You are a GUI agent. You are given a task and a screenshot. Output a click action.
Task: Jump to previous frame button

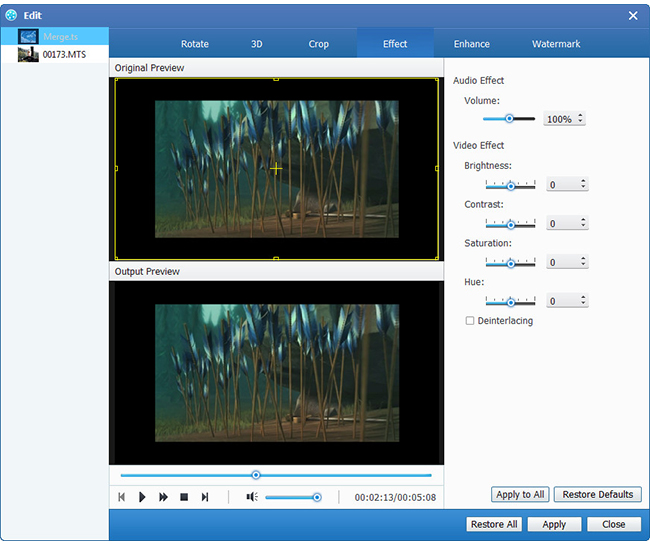click(x=121, y=497)
